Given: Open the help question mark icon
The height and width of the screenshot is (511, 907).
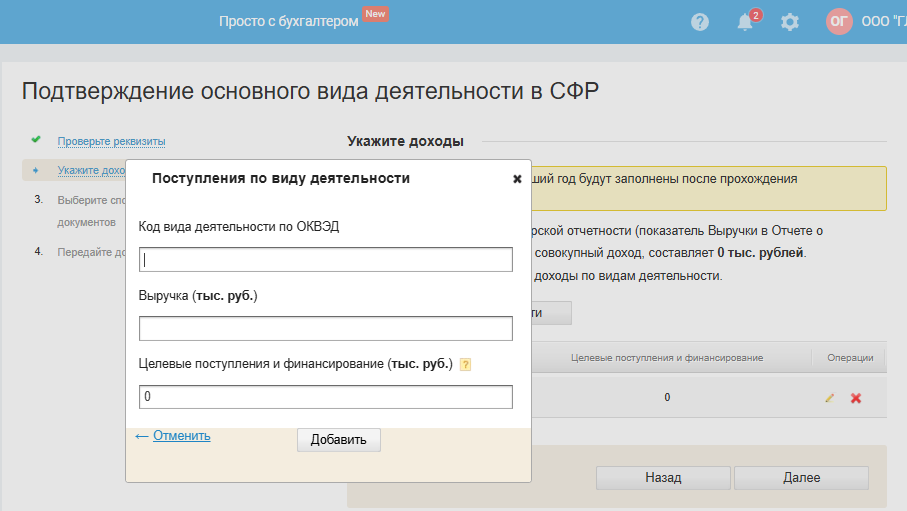Looking at the screenshot, I should (700, 22).
